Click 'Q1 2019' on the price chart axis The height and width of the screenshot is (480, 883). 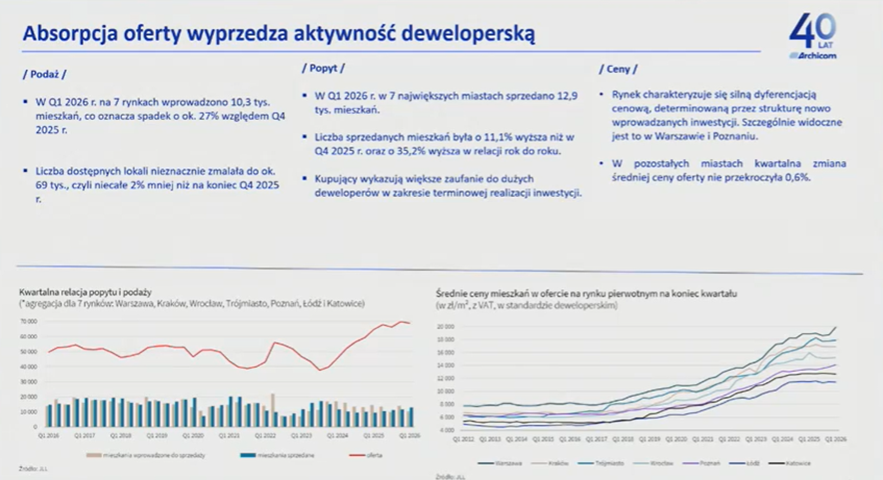(x=649, y=439)
